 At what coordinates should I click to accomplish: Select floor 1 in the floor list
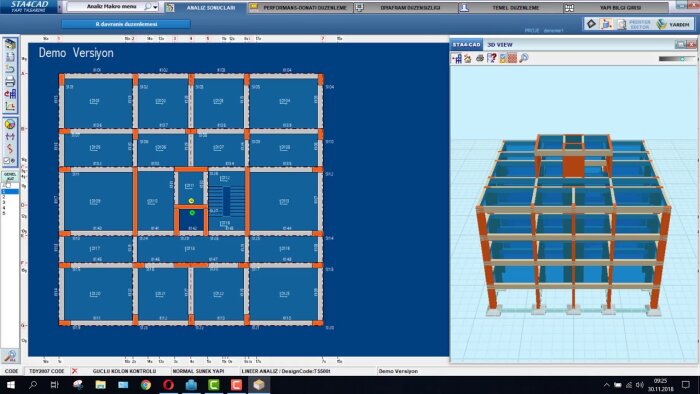click(10, 191)
